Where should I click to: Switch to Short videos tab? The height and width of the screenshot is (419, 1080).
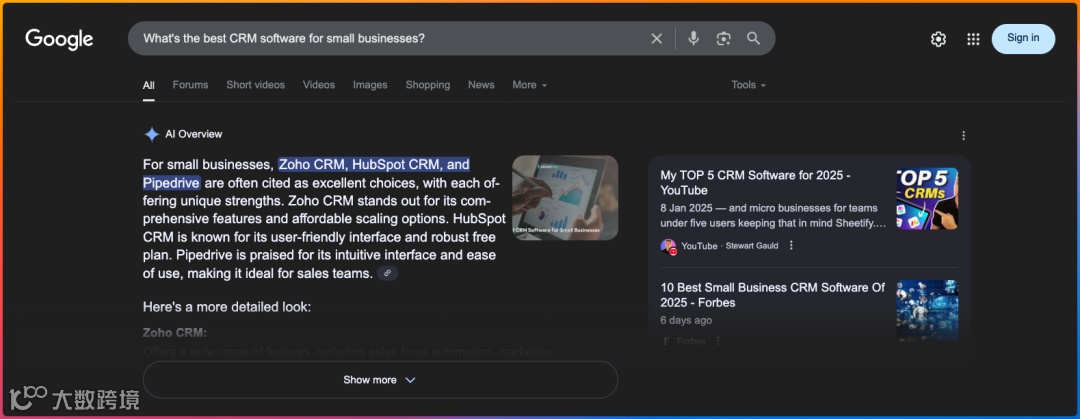coord(256,85)
